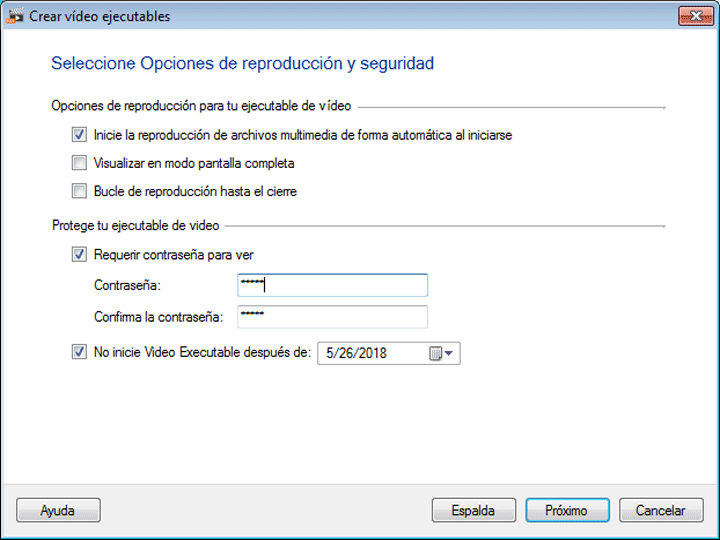
Task: Go back with the Espalda button
Action: [x=473, y=510]
